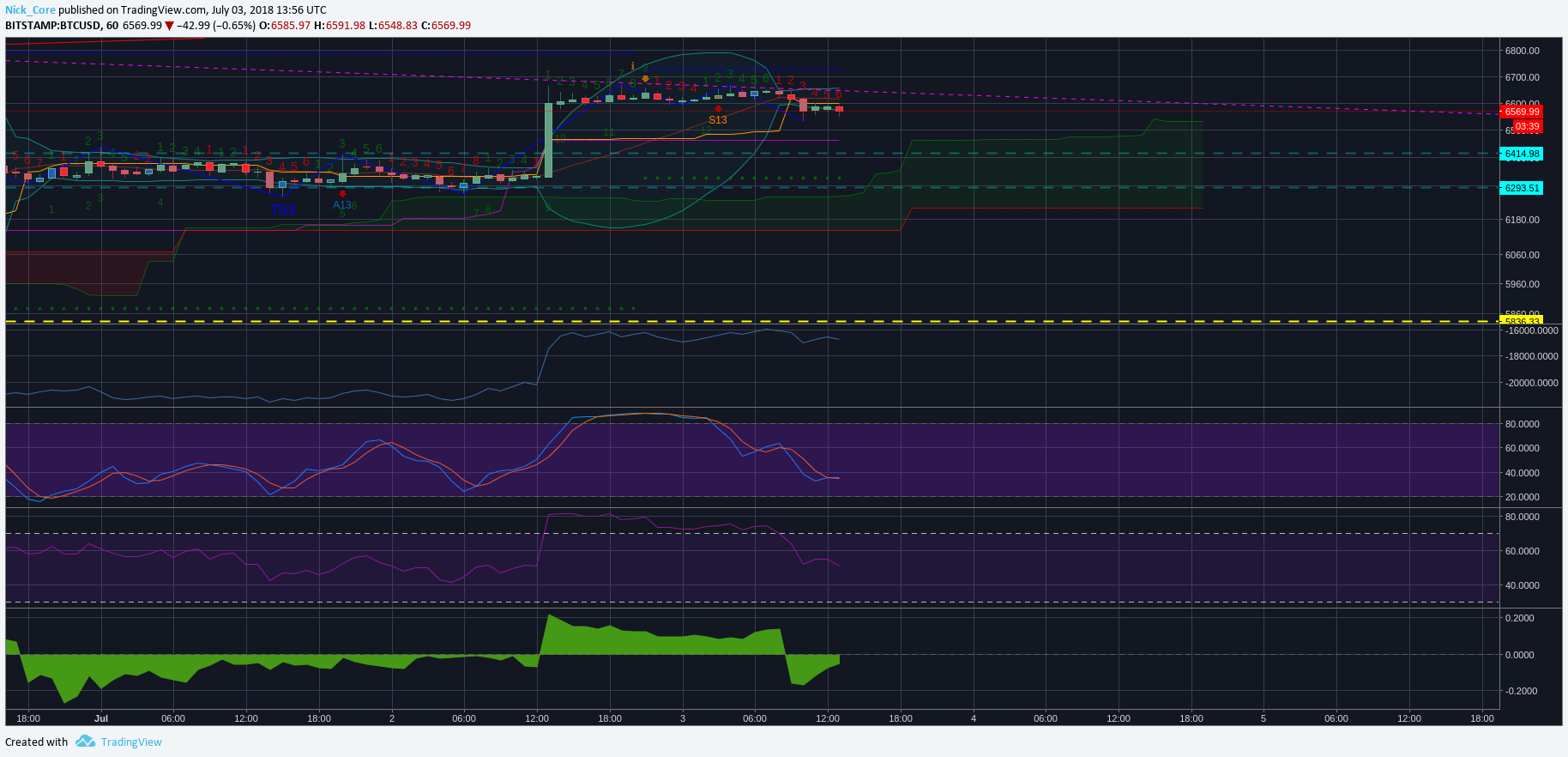Click the red 6569.99 current price label

pyautogui.click(x=1522, y=112)
